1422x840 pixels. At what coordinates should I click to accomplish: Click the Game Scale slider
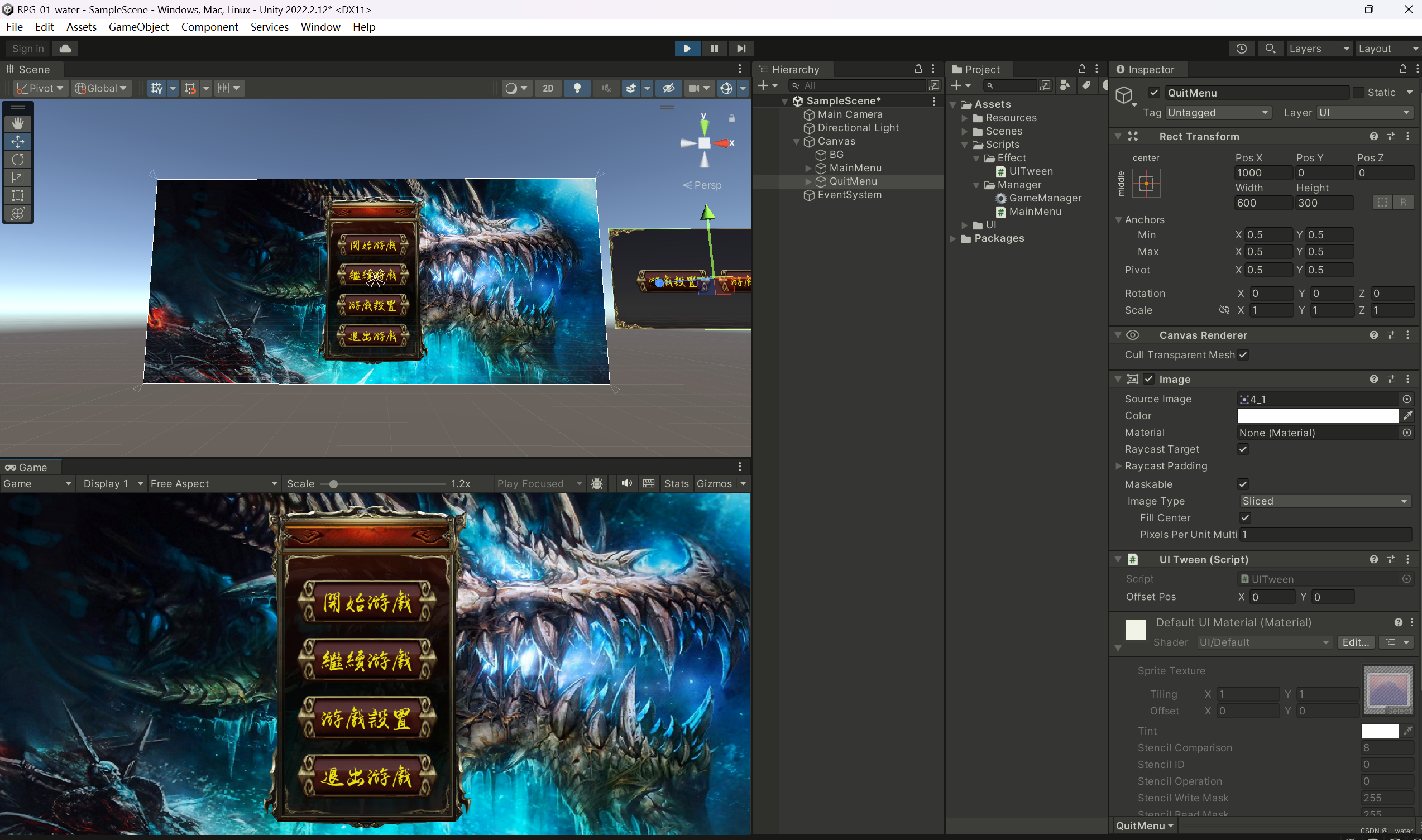pyautogui.click(x=384, y=484)
